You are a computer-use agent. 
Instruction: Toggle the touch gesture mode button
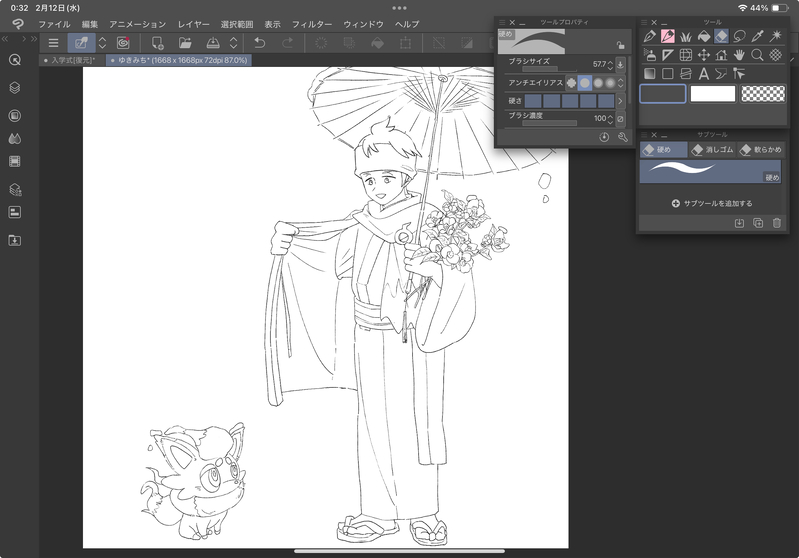coord(82,43)
